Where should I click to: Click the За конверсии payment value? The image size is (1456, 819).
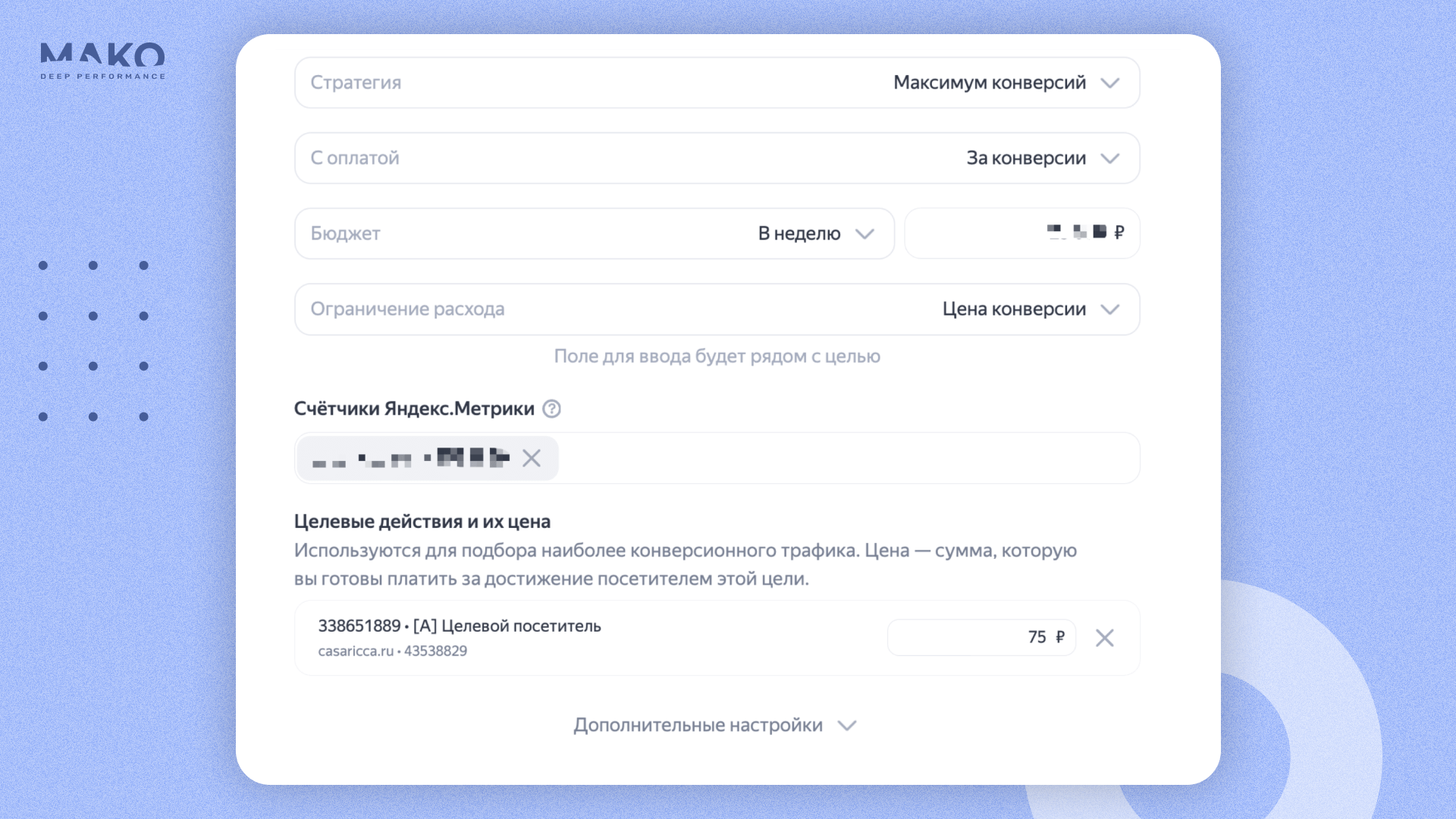point(1025,158)
